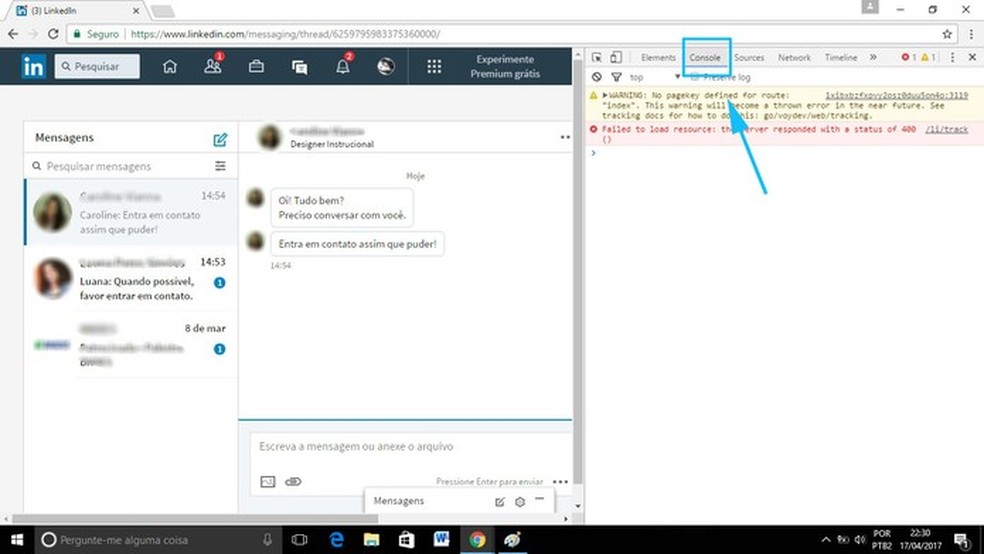Show hidden system tray icons
Image resolution: width=984 pixels, height=554 pixels.
point(826,540)
